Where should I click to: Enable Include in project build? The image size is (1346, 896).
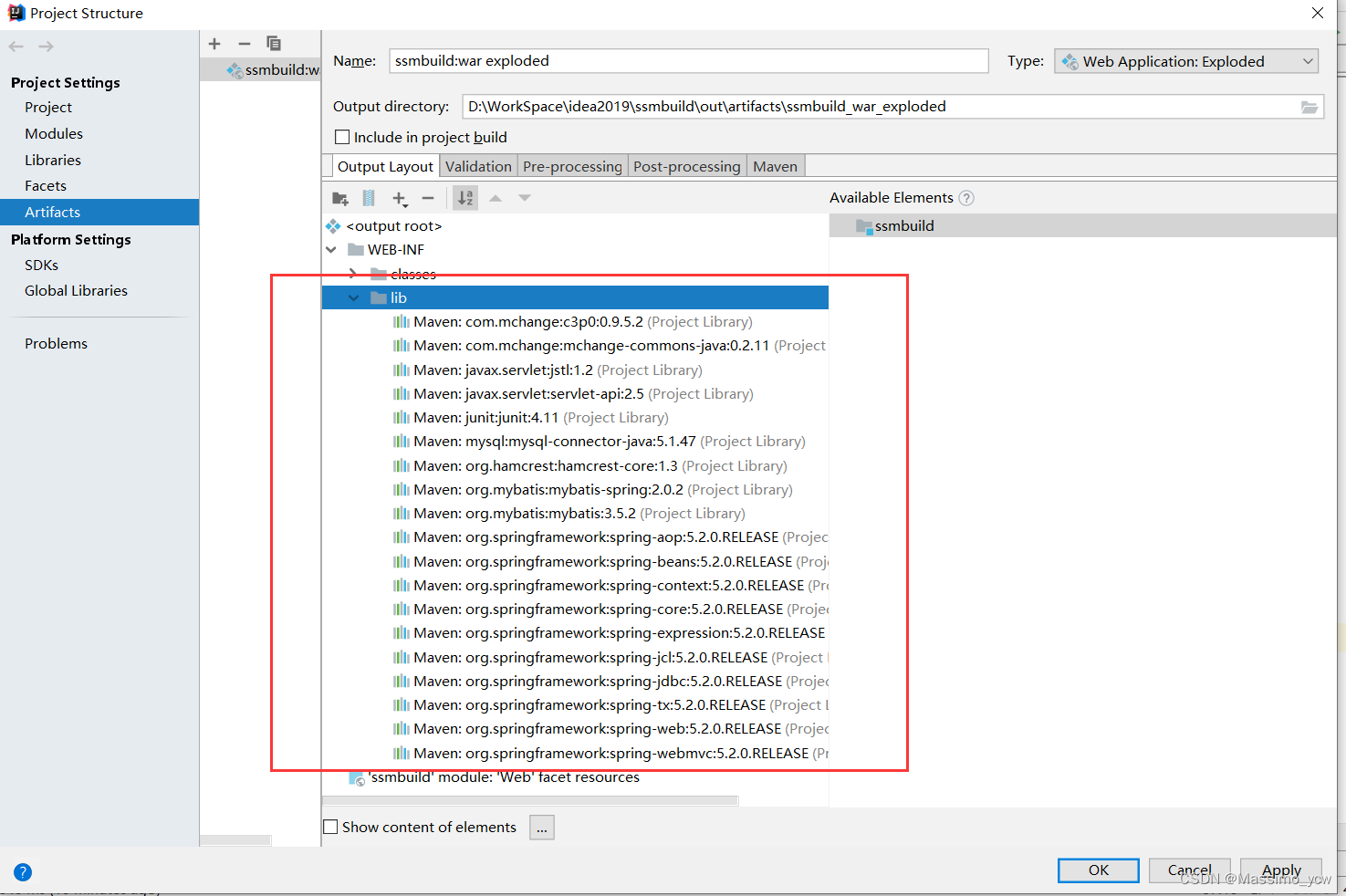pos(342,137)
